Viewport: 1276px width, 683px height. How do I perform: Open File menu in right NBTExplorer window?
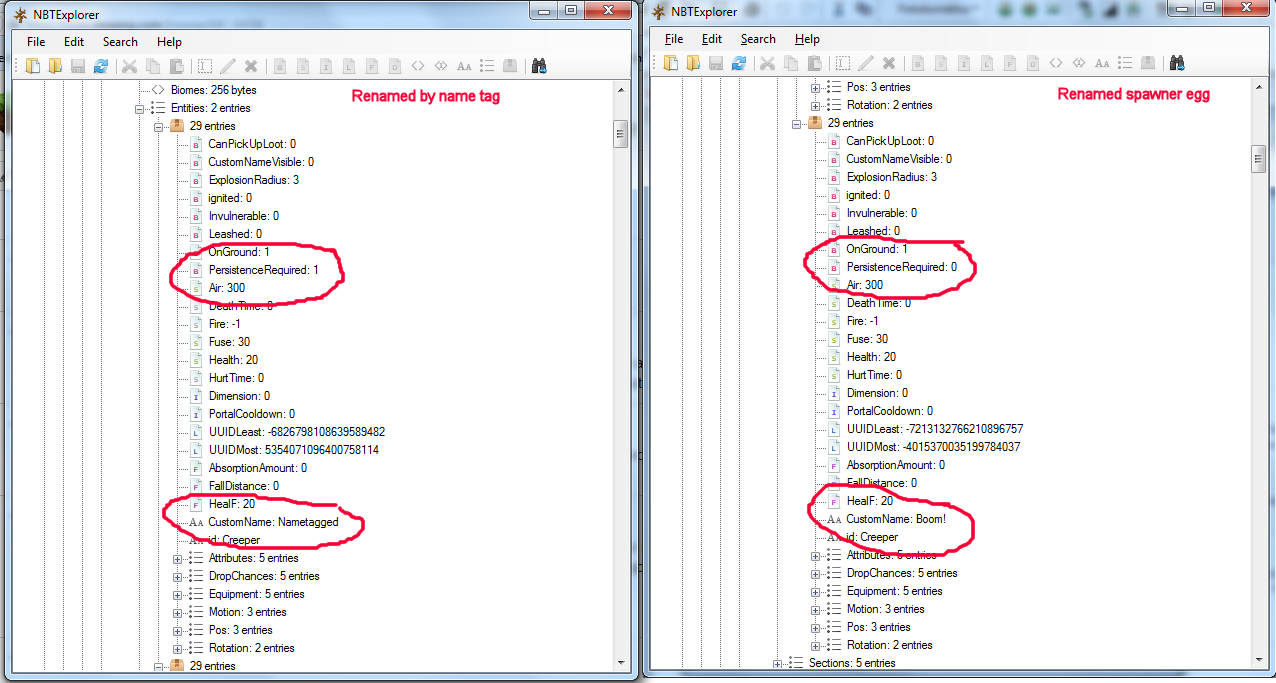pos(674,39)
